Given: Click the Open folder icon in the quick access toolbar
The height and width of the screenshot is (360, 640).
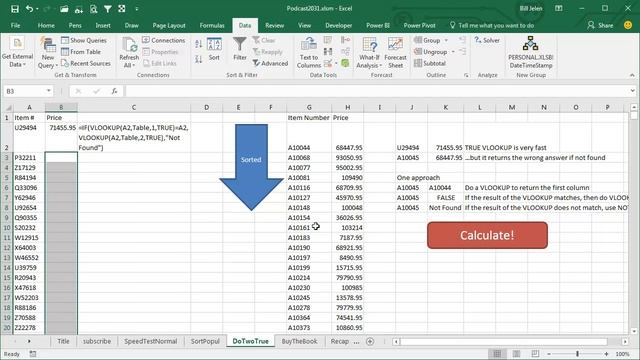Looking at the screenshot, I should click(x=64, y=9).
